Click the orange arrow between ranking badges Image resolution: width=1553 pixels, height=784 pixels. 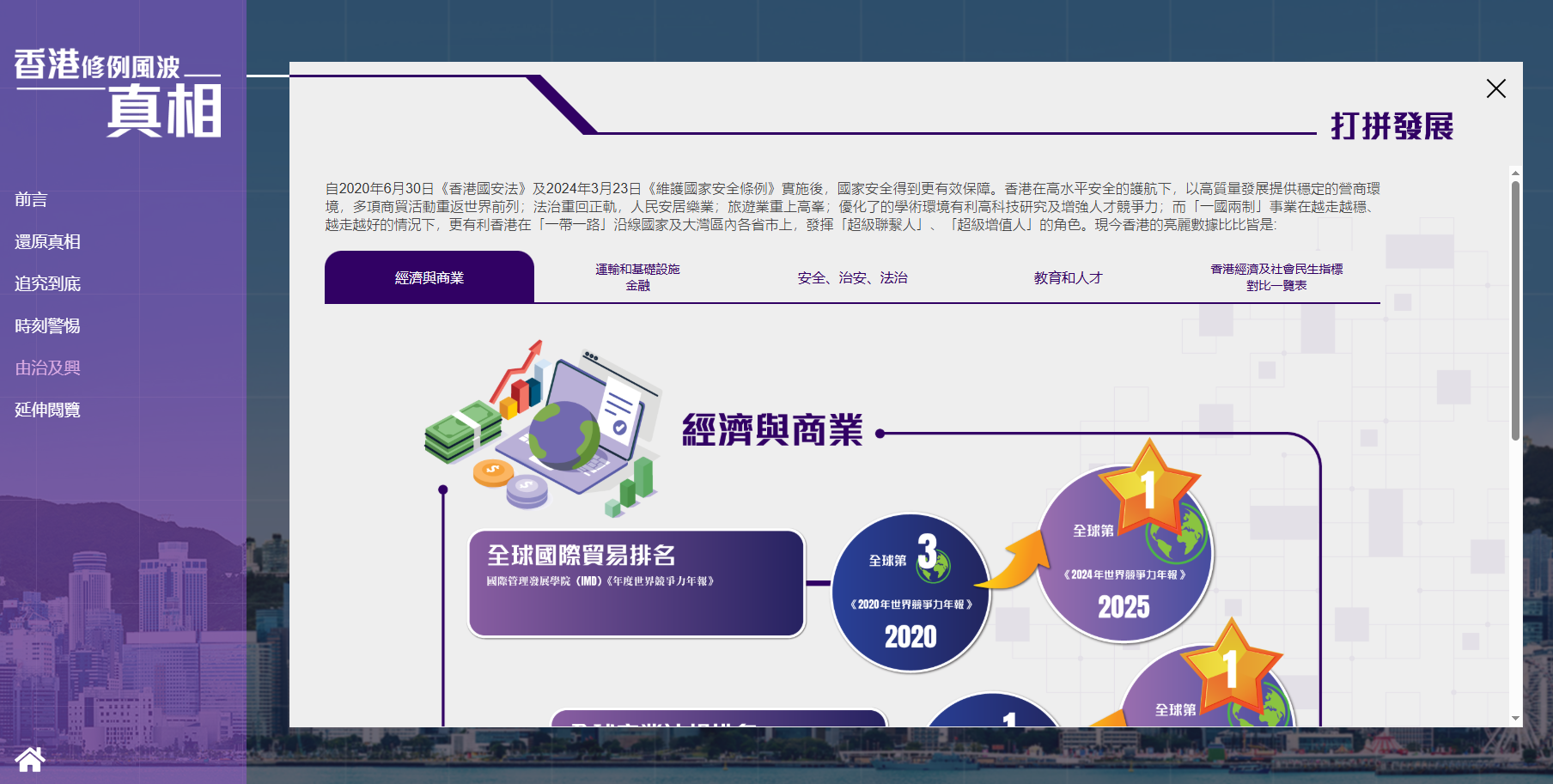[x=1014, y=562]
